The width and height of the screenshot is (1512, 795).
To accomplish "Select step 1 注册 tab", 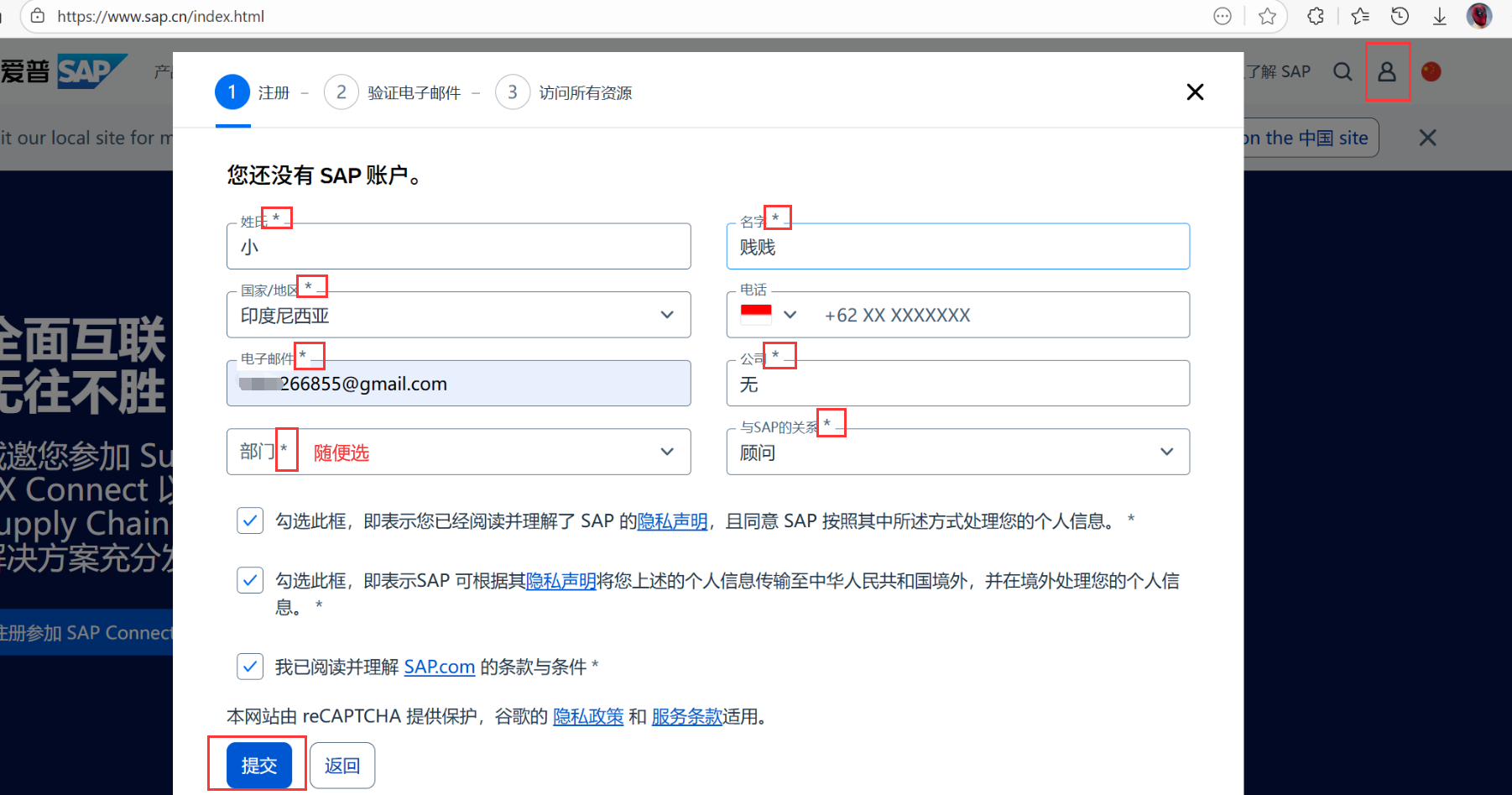I will [253, 92].
